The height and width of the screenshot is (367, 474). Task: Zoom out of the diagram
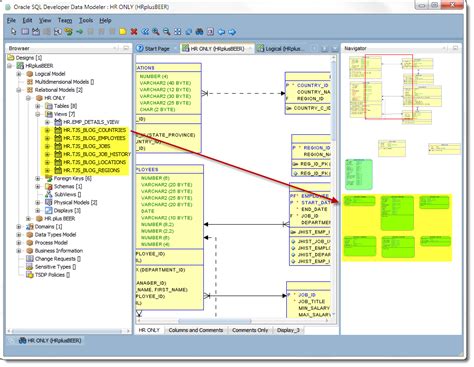click(167, 32)
